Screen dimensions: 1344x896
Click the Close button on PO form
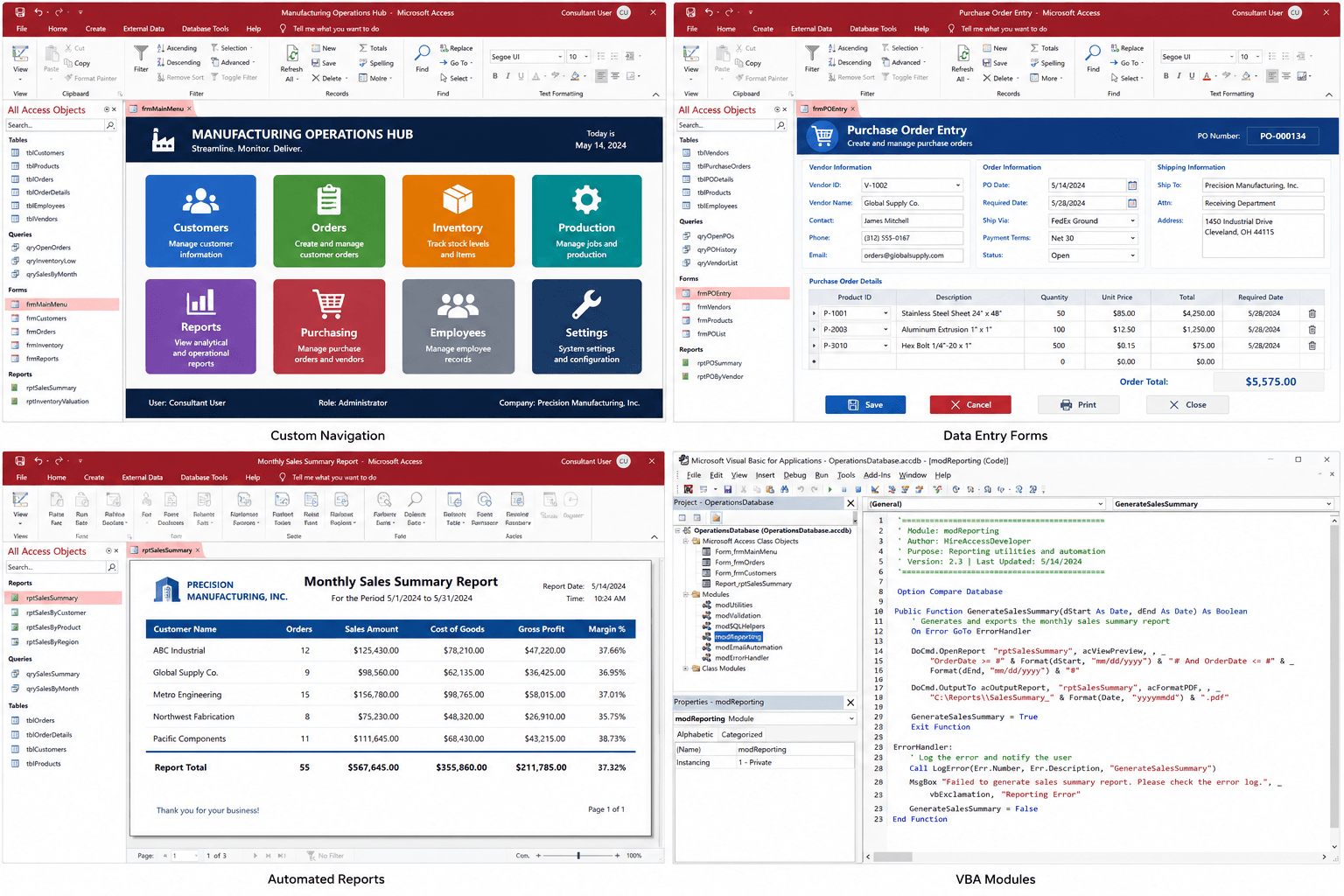(1187, 405)
